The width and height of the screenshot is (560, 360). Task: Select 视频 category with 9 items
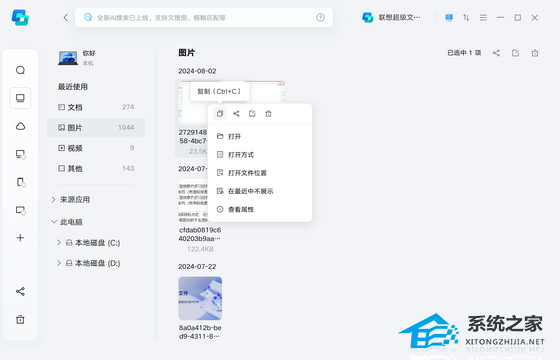(96, 148)
